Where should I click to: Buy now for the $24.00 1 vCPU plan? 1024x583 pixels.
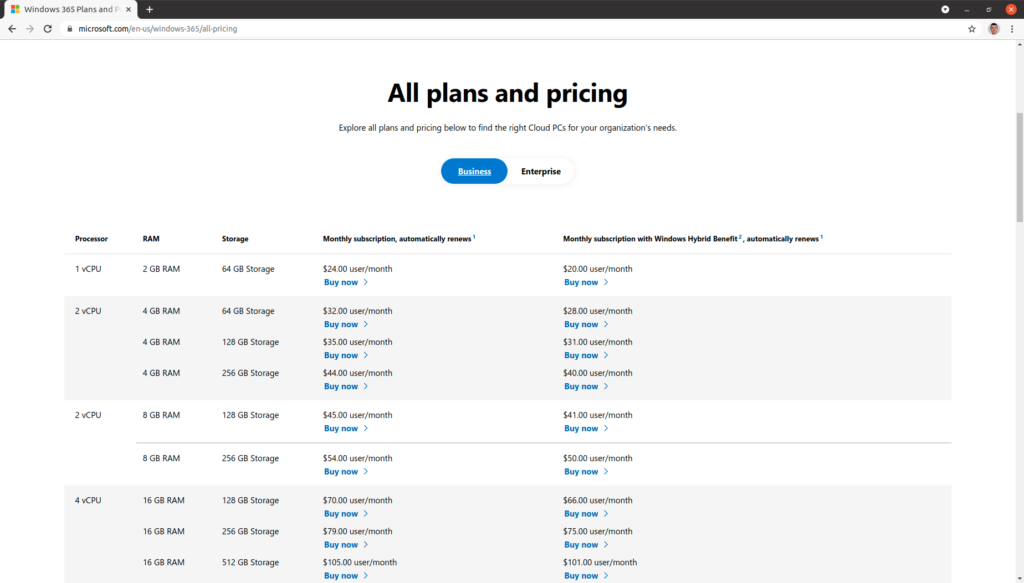(346, 282)
